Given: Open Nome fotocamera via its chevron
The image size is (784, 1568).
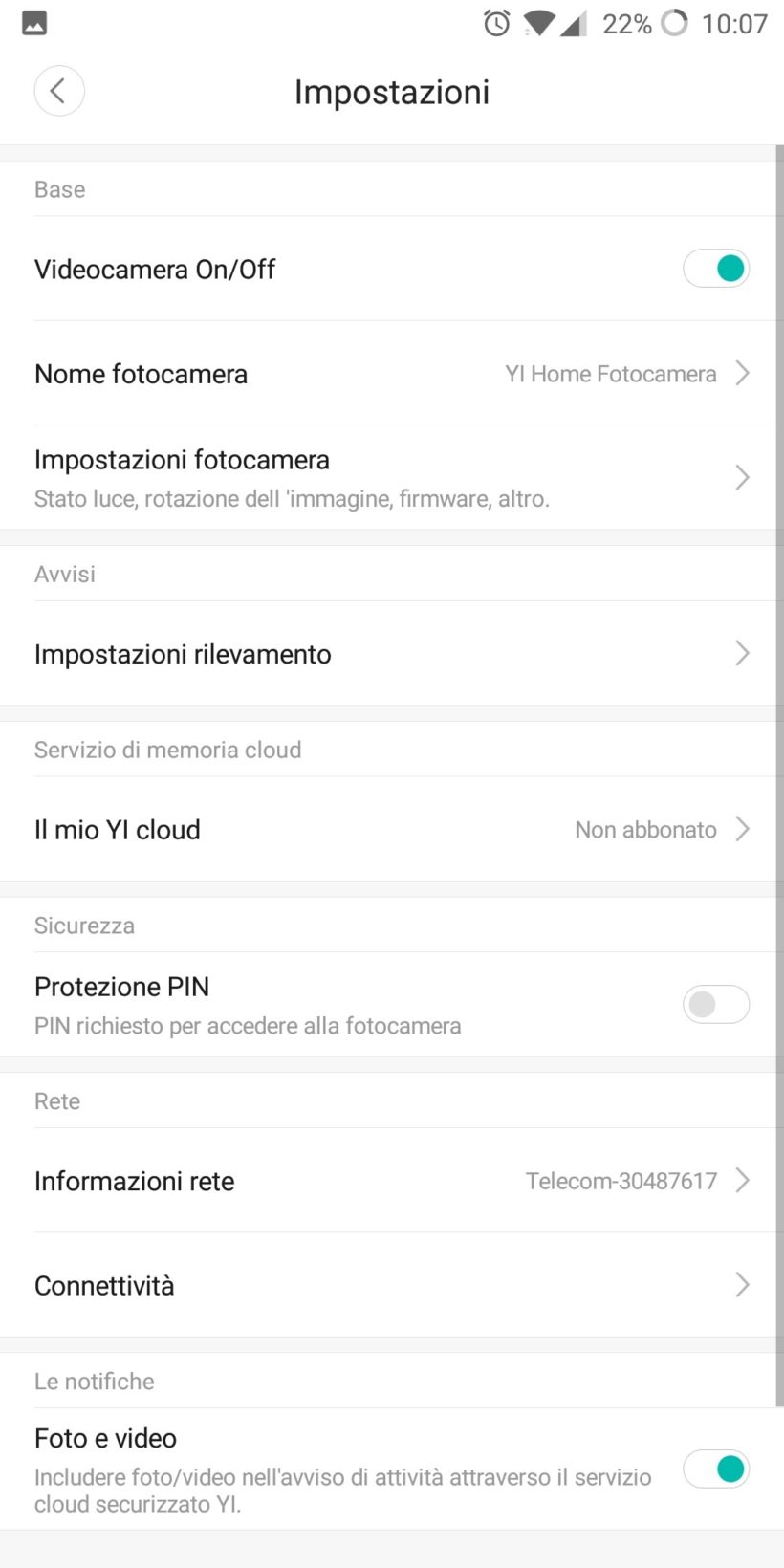Looking at the screenshot, I should tap(742, 373).
